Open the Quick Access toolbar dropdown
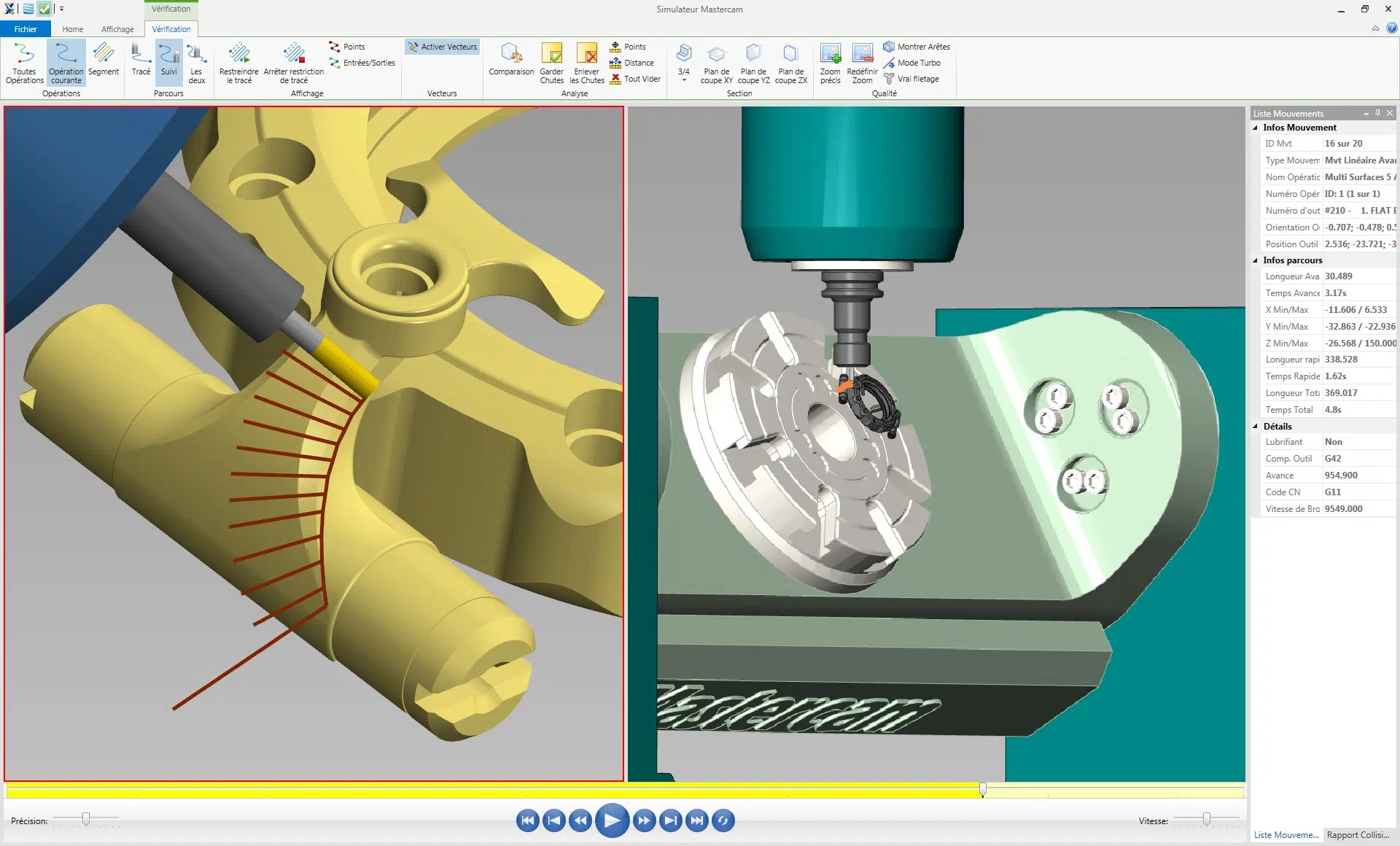Screen dimensions: 1400x846 [61, 9]
